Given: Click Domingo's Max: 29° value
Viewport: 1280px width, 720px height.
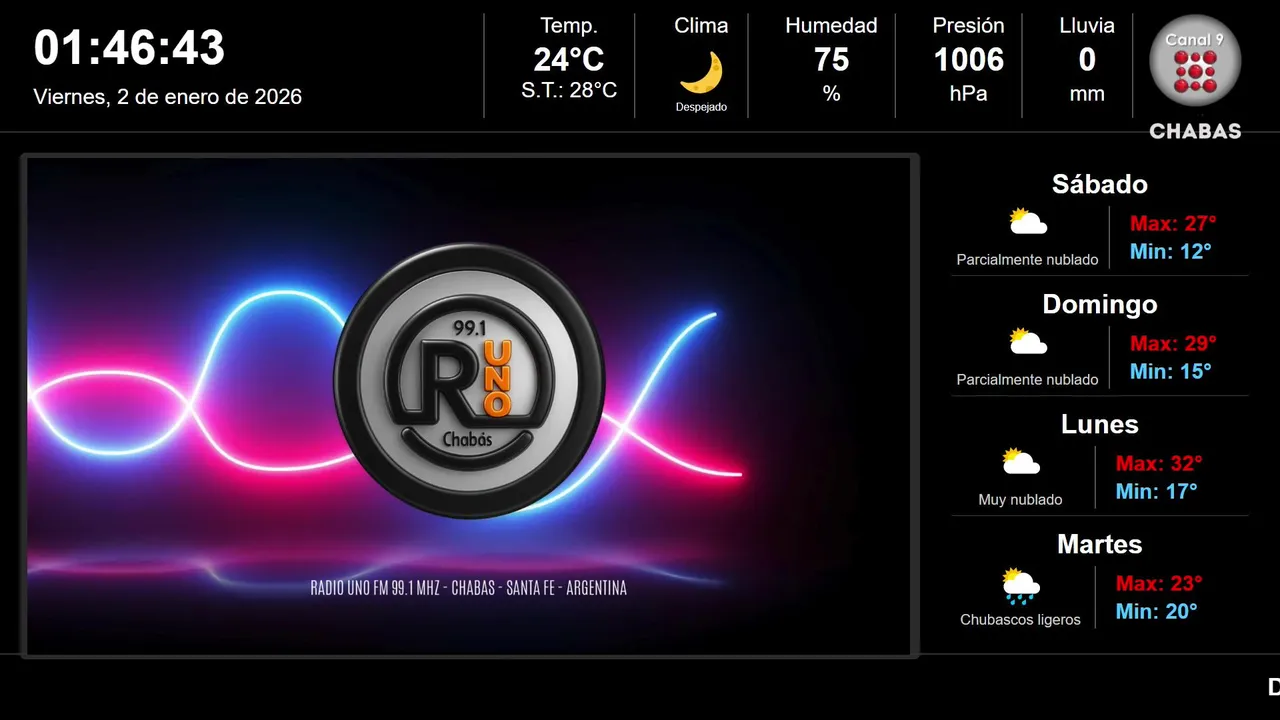Looking at the screenshot, I should pyautogui.click(x=1173, y=343).
